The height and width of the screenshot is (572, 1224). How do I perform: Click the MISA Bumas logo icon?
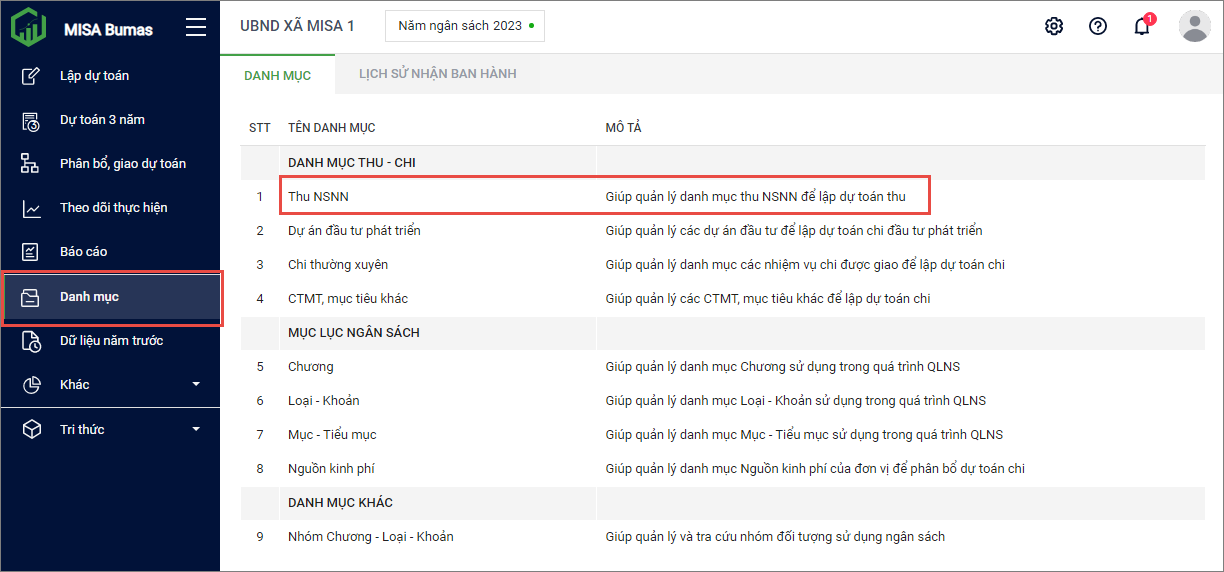pos(28,27)
